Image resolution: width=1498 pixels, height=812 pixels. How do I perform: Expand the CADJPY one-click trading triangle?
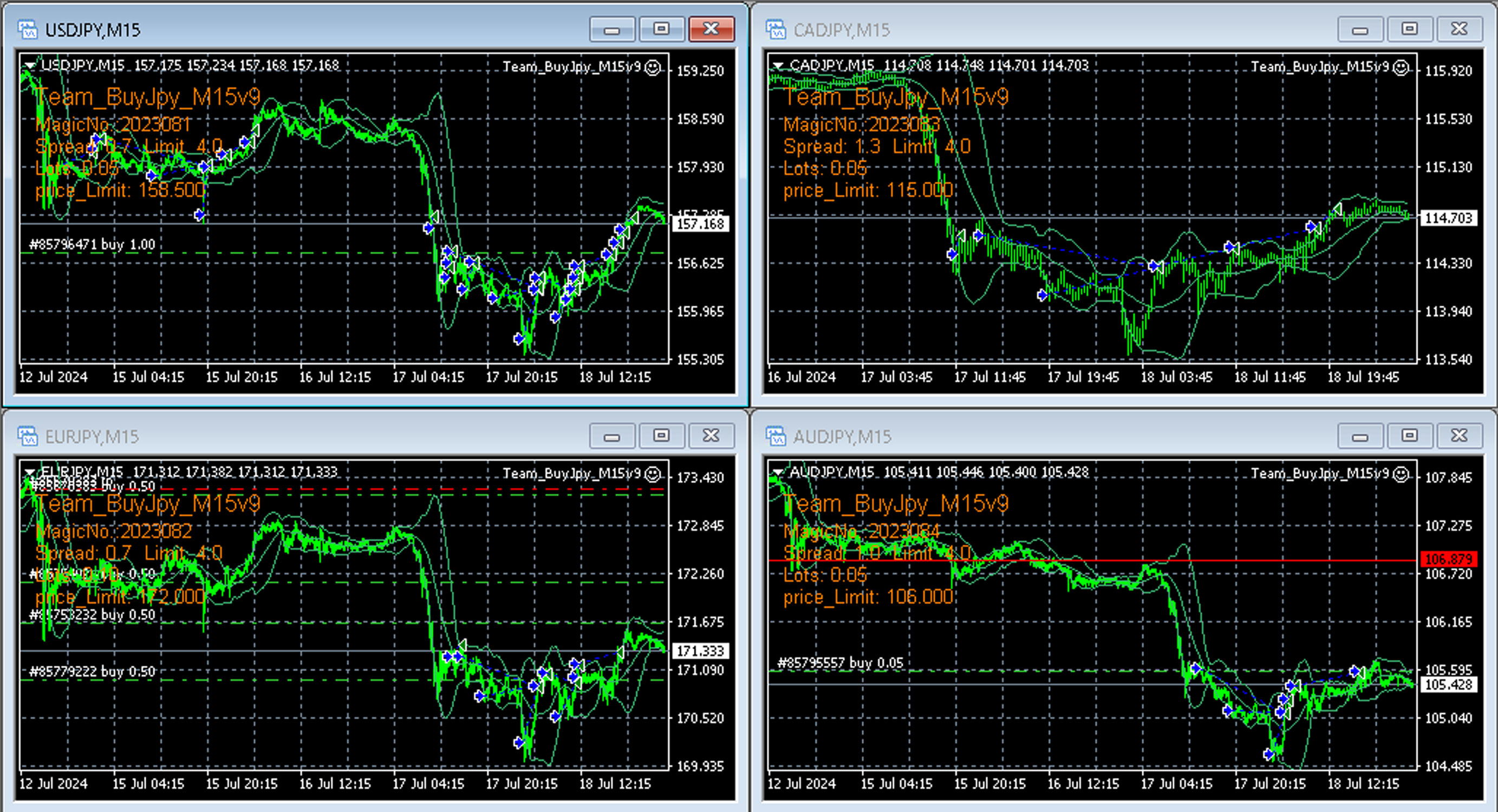[778, 66]
